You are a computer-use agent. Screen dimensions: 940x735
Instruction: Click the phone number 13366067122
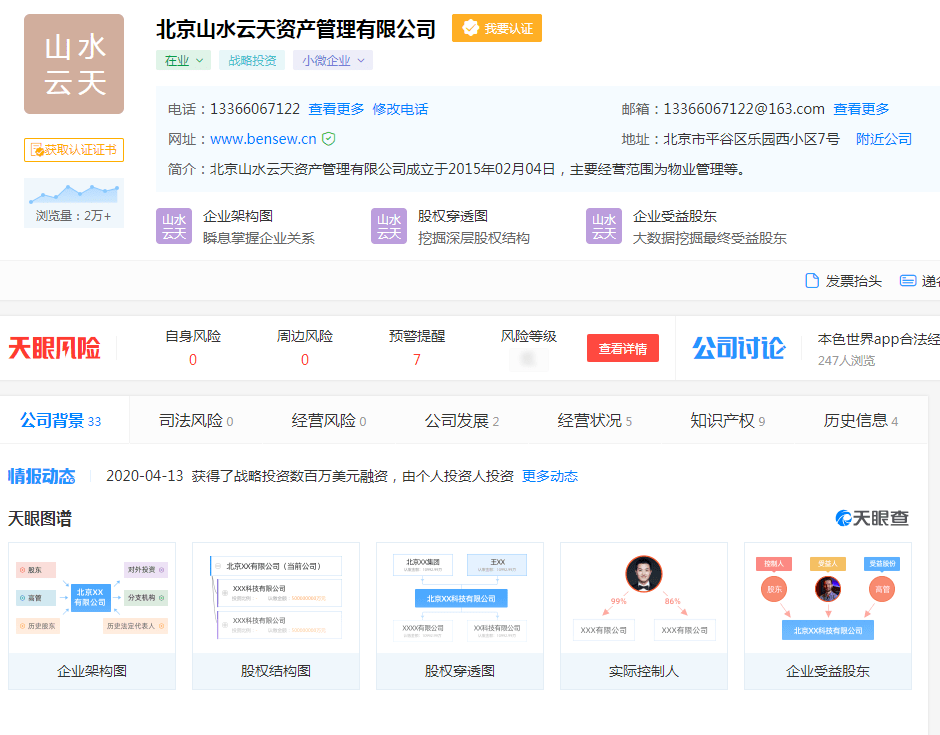tap(255, 109)
